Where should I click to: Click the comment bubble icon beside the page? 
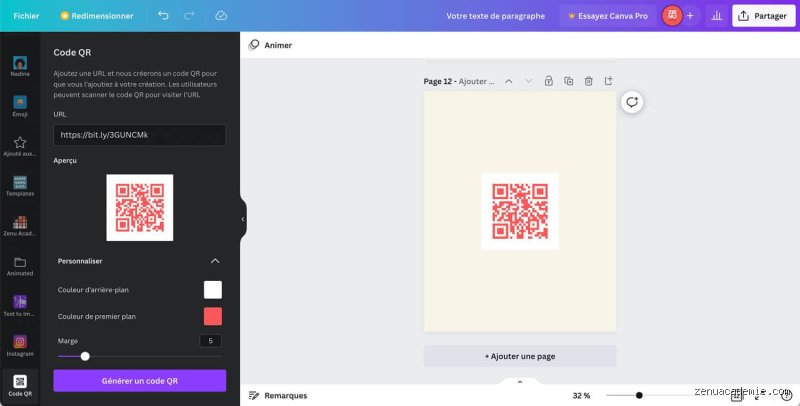coord(632,102)
